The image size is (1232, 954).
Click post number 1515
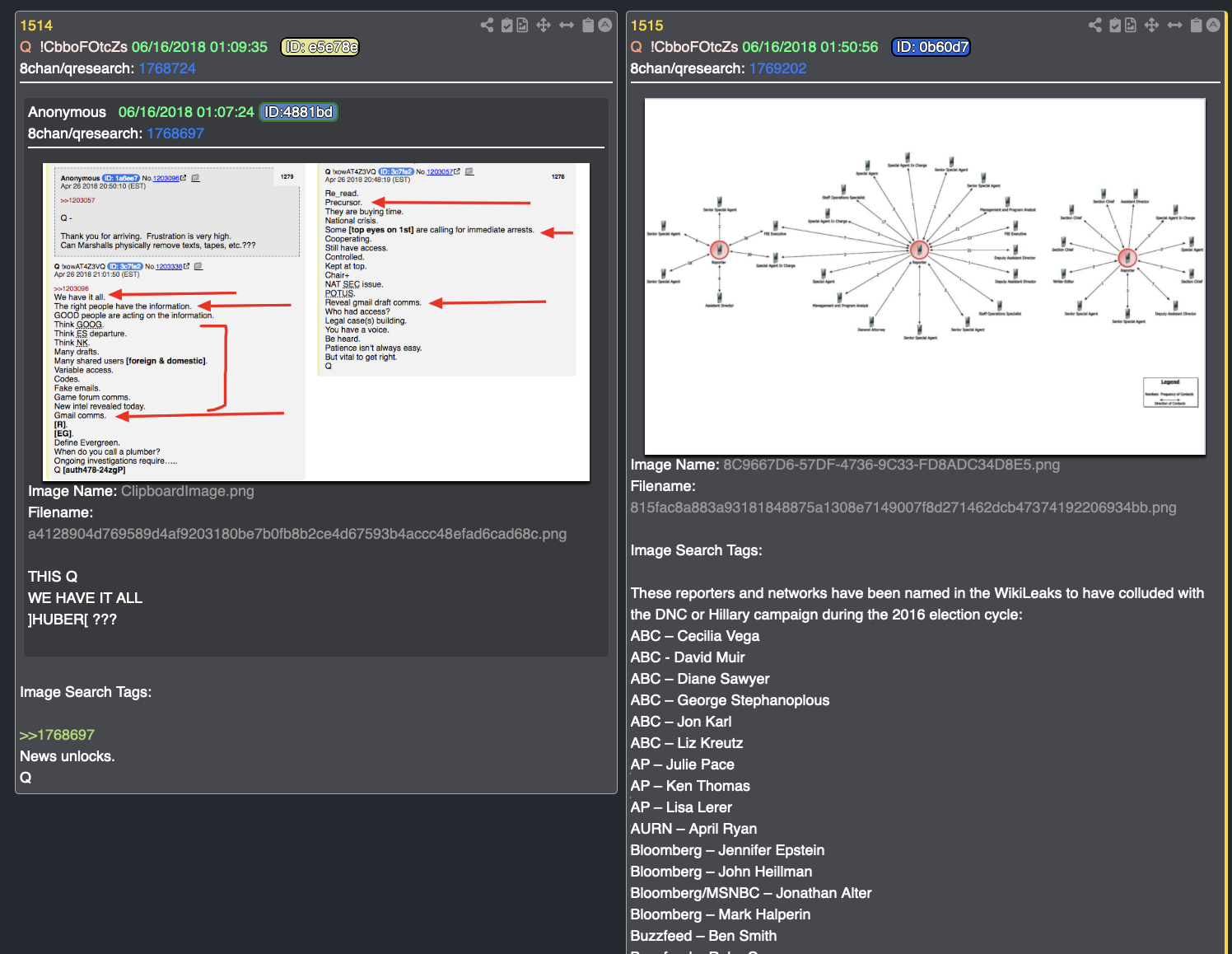pyautogui.click(x=646, y=26)
